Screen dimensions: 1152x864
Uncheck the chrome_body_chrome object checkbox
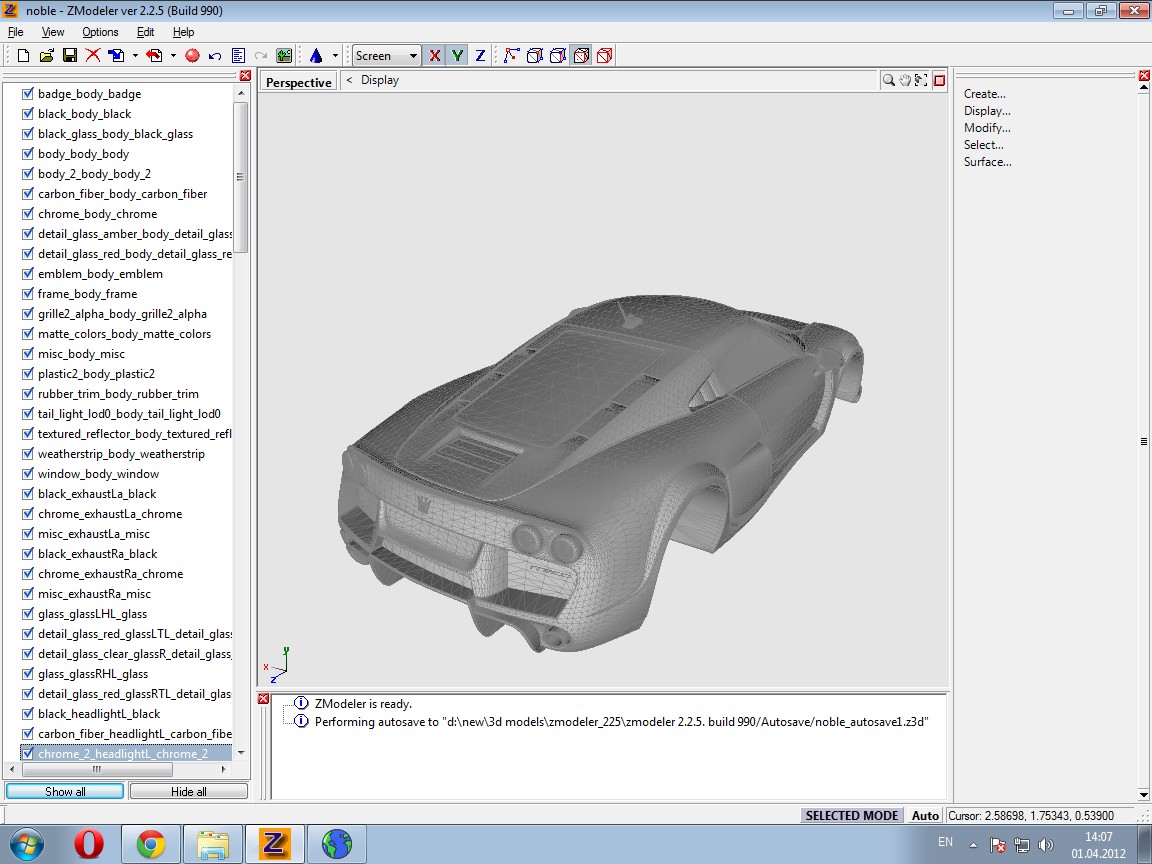[x=28, y=214]
